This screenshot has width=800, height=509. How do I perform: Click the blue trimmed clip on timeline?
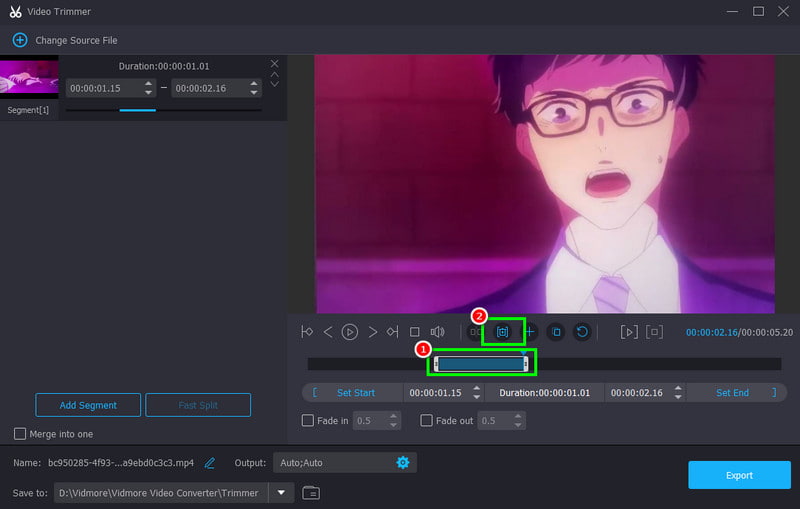click(482, 364)
